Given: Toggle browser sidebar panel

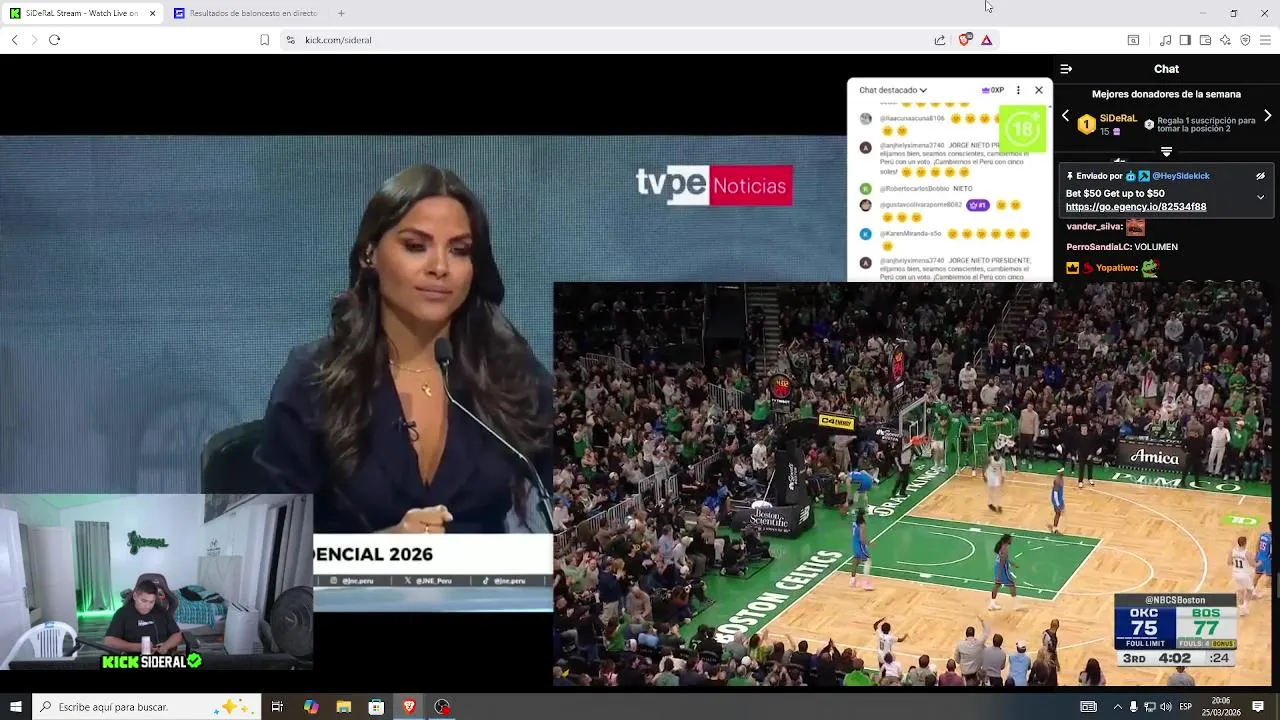Looking at the screenshot, I should coord(1185,40).
